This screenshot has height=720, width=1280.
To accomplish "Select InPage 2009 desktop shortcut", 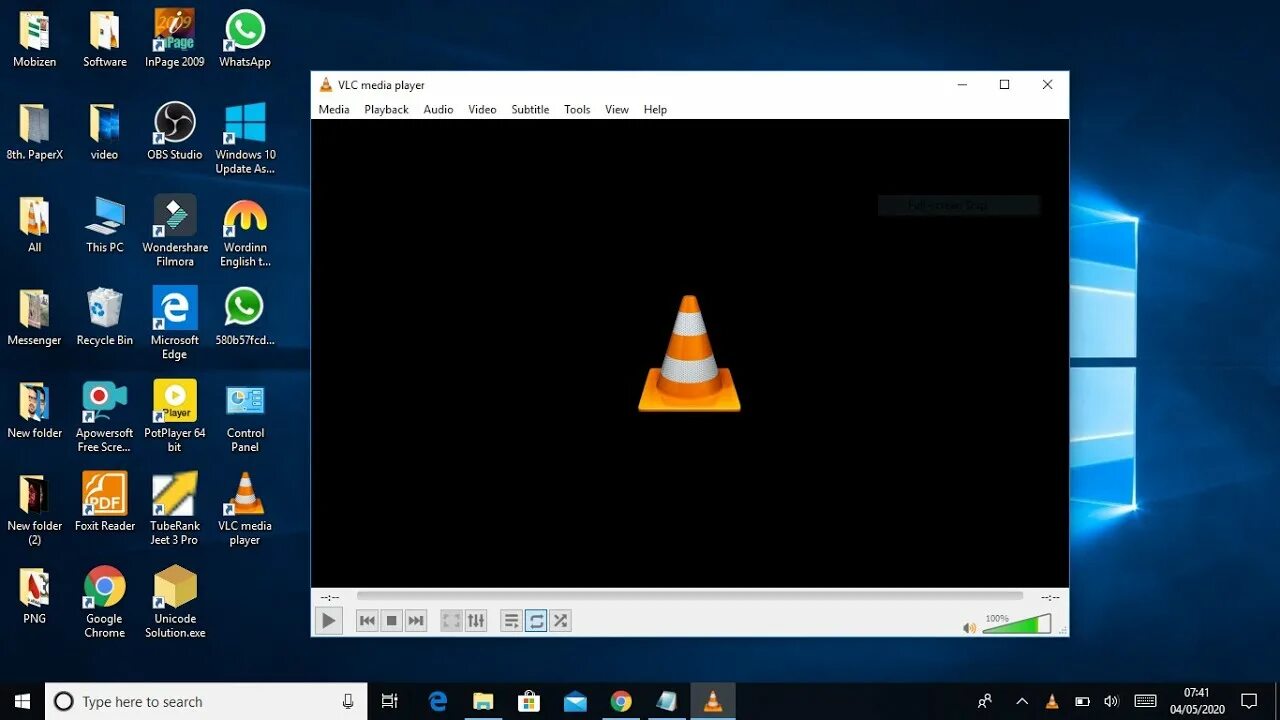I will (x=175, y=39).
